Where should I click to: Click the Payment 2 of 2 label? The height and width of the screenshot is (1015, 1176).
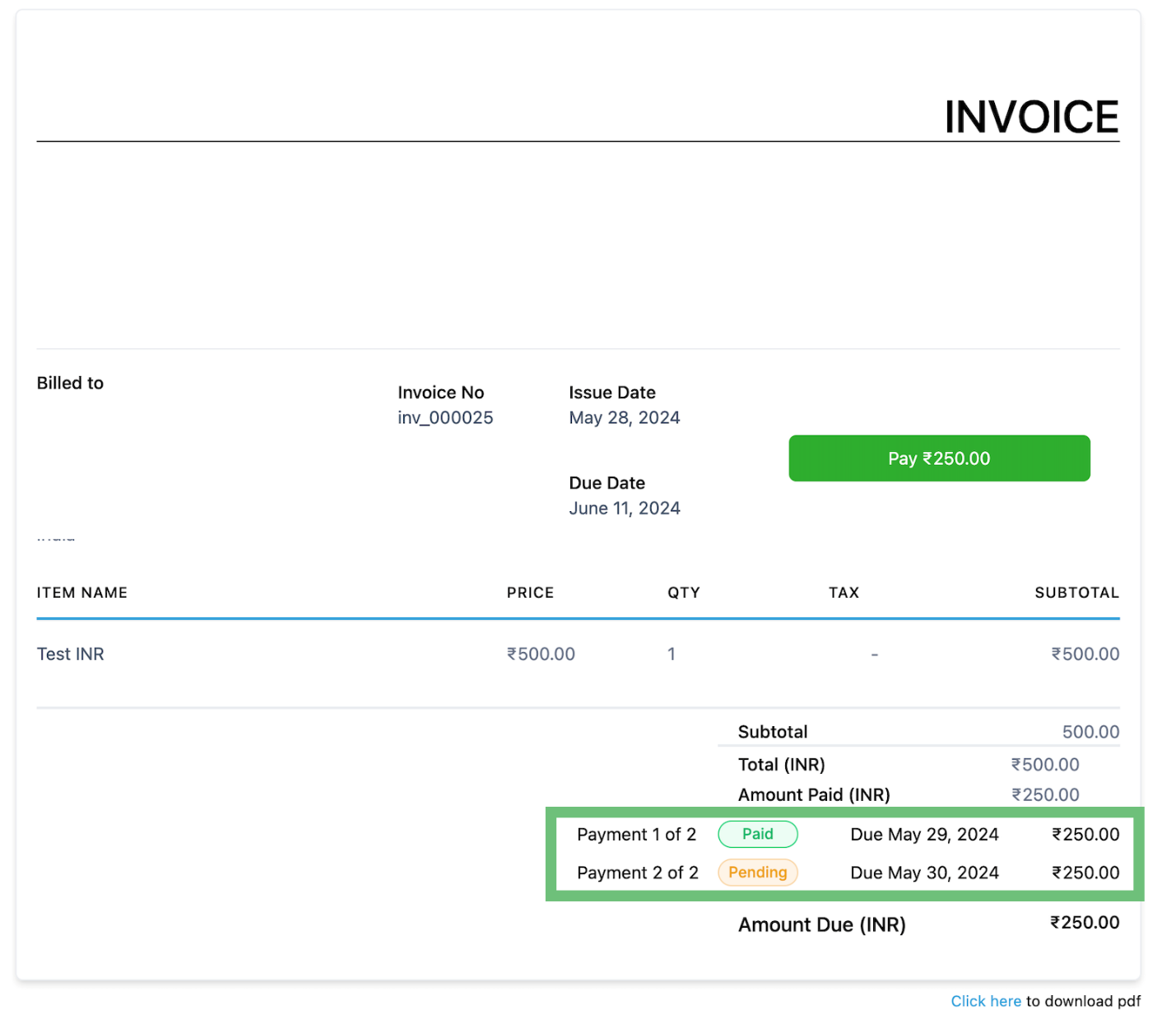(638, 873)
